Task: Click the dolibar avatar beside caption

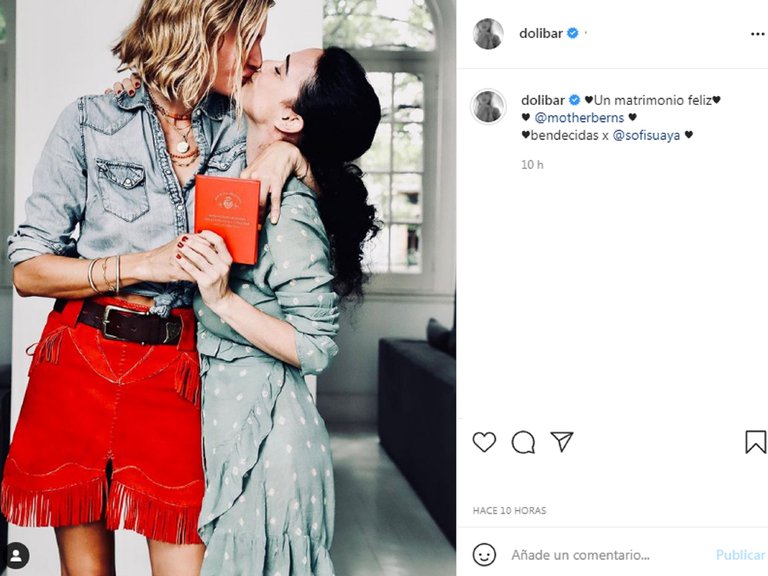Action: tap(488, 107)
